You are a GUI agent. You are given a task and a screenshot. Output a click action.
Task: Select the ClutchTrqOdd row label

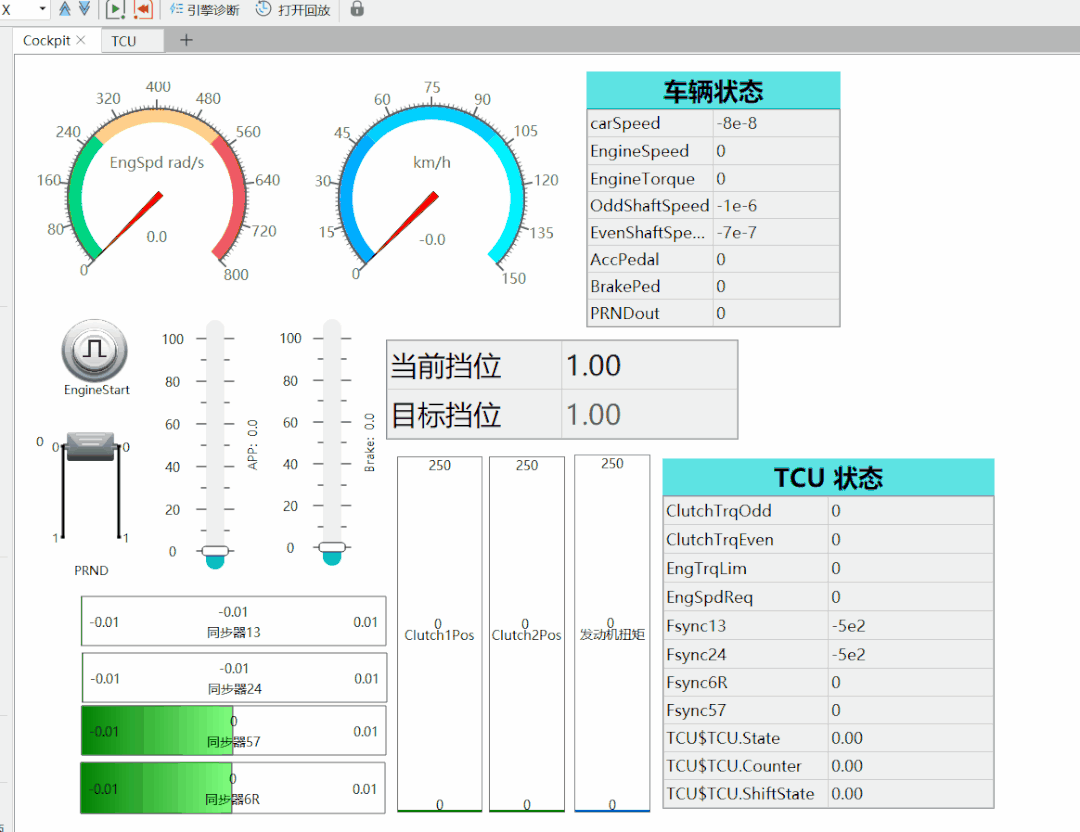coord(718,511)
